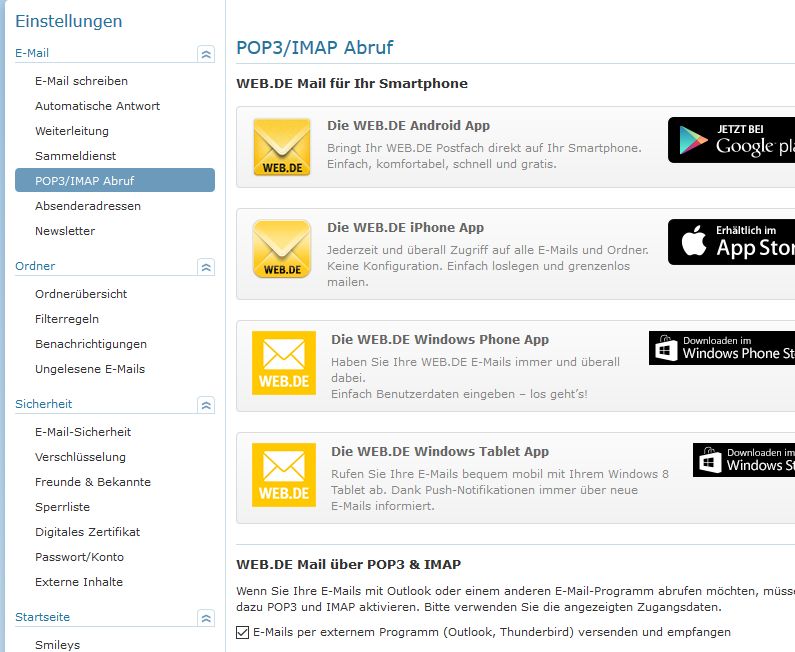Open Externe Inhalte settings
The height and width of the screenshot is (652, 795).
pyautogui.click(x=79, y=582)
